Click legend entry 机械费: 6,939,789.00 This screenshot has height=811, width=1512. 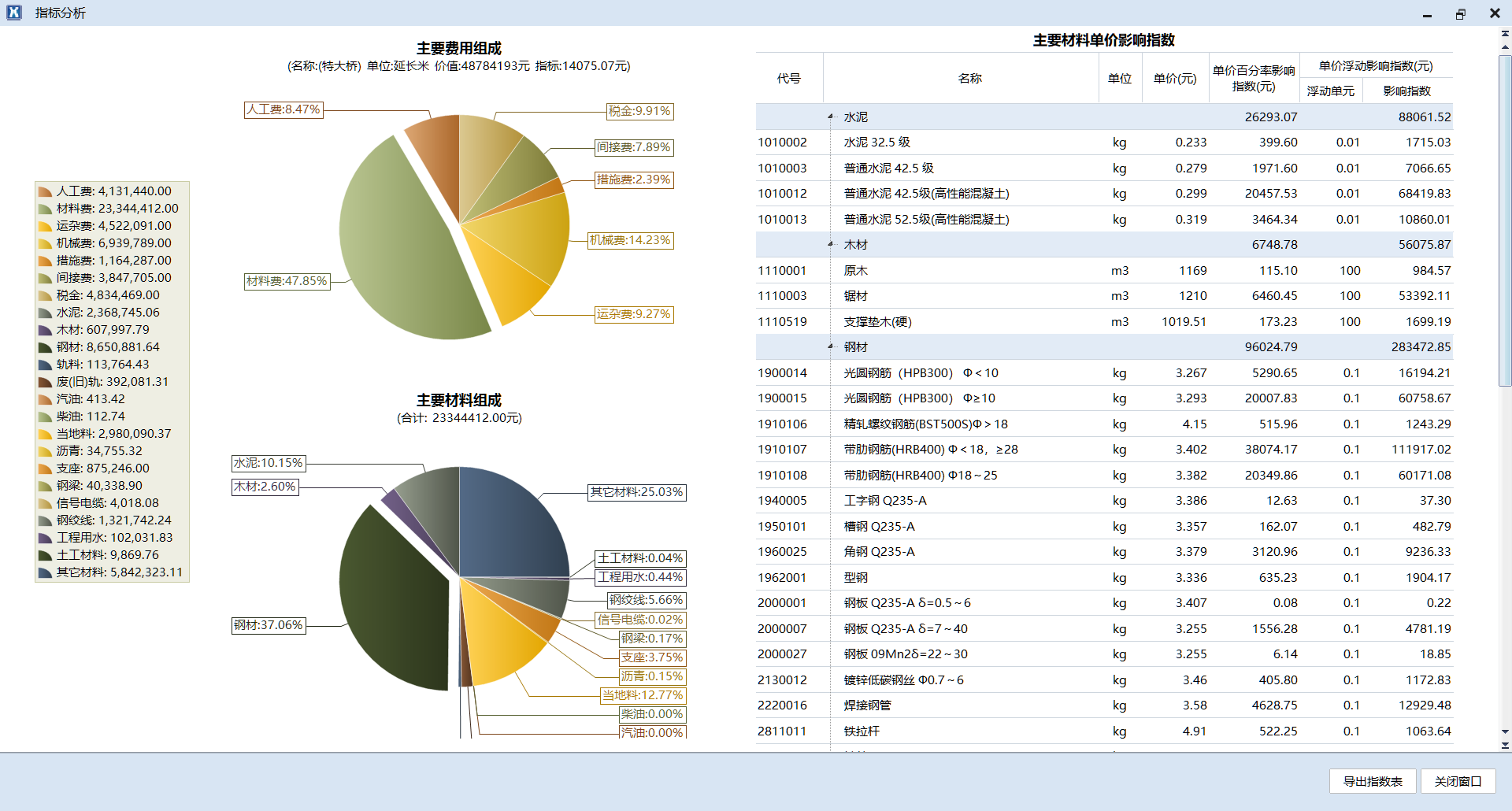105,243
